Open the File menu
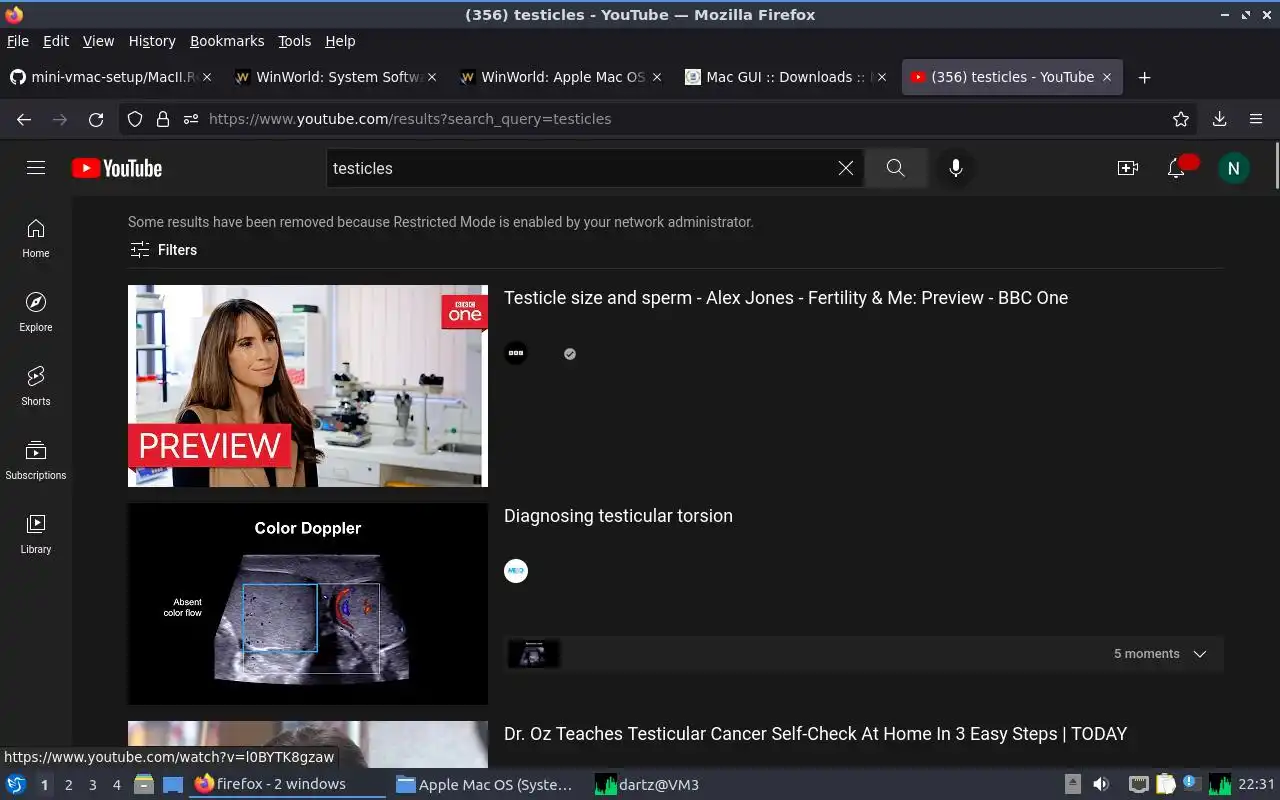This screenshot has height=800, width=1280. 18,41
